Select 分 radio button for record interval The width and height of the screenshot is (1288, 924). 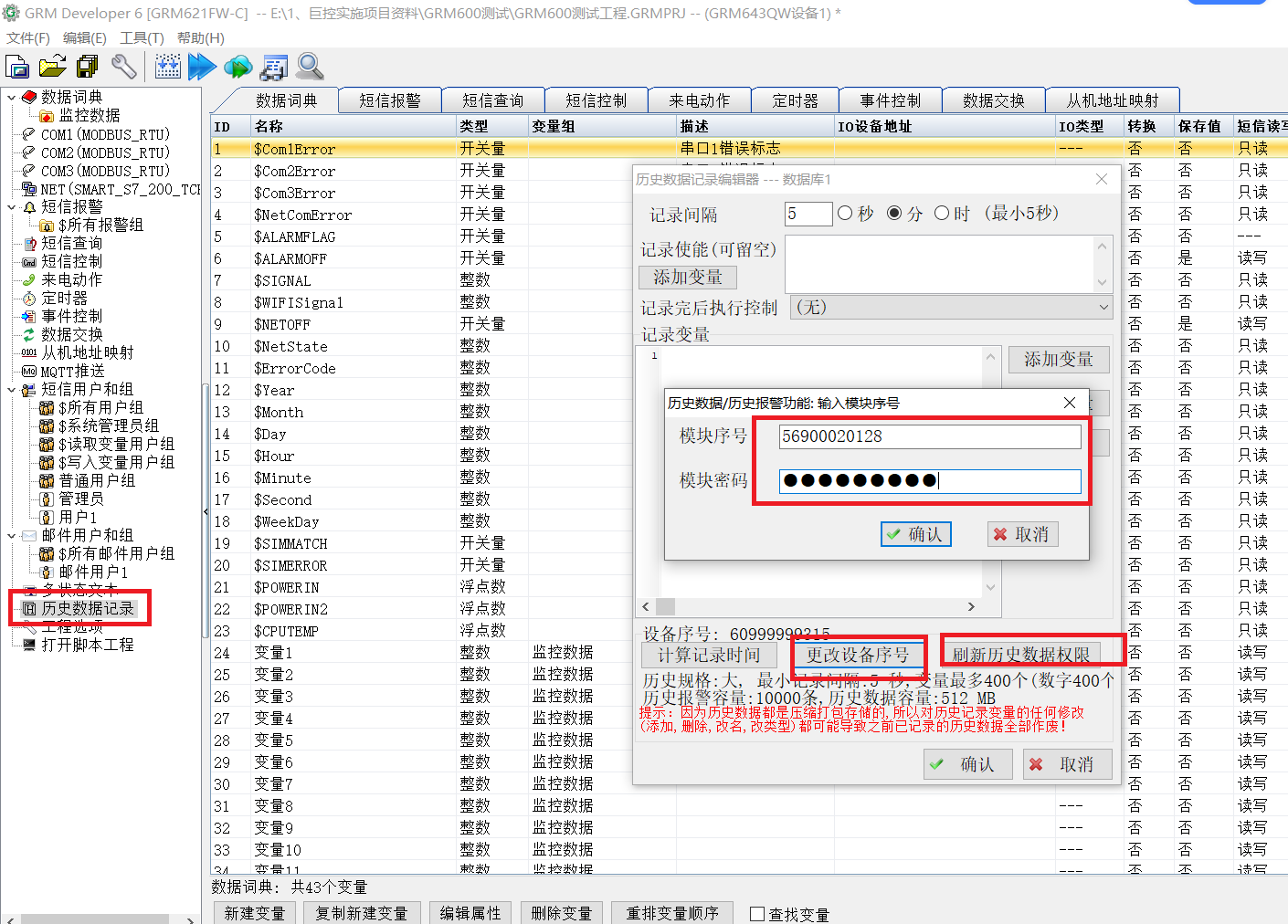[894, 213]
